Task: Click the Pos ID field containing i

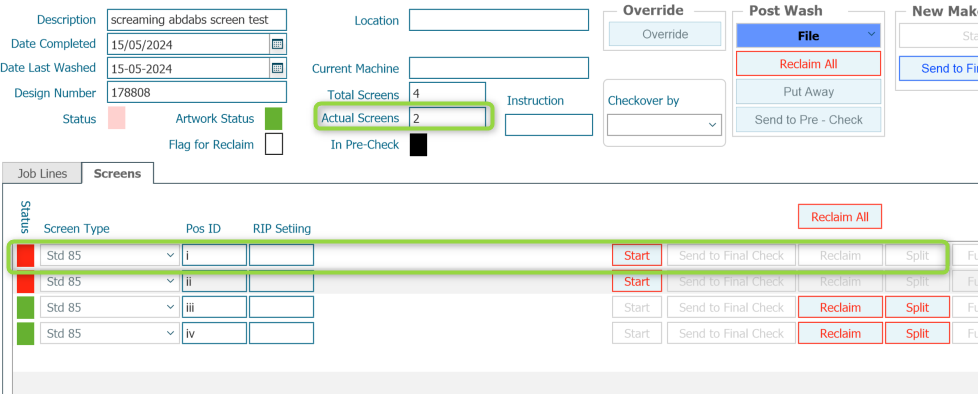Action: tap(215, 256)
